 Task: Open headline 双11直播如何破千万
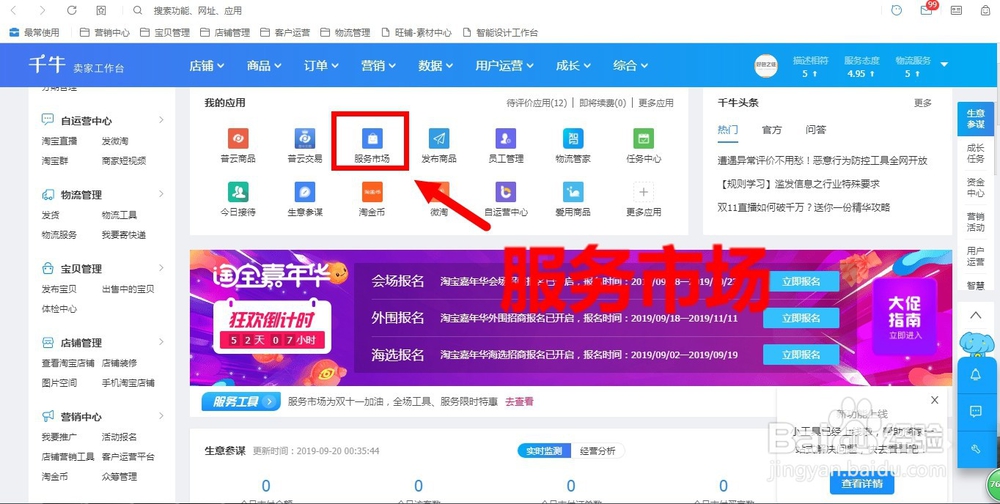pyautogui.click(x=804, y=207)
